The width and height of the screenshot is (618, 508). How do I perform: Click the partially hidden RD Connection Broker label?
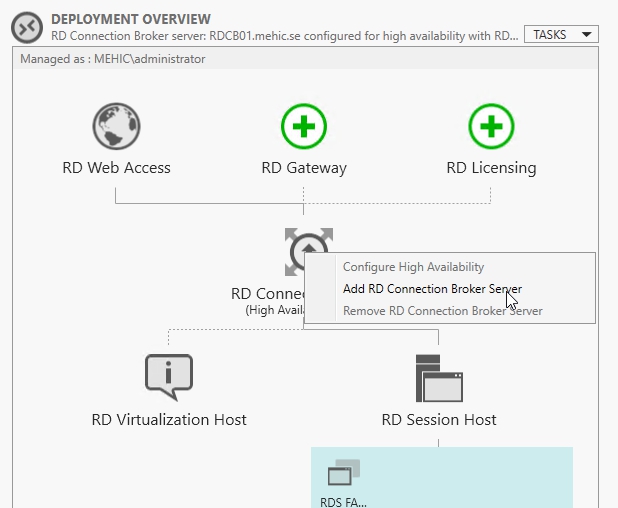[x=266, y=294]
